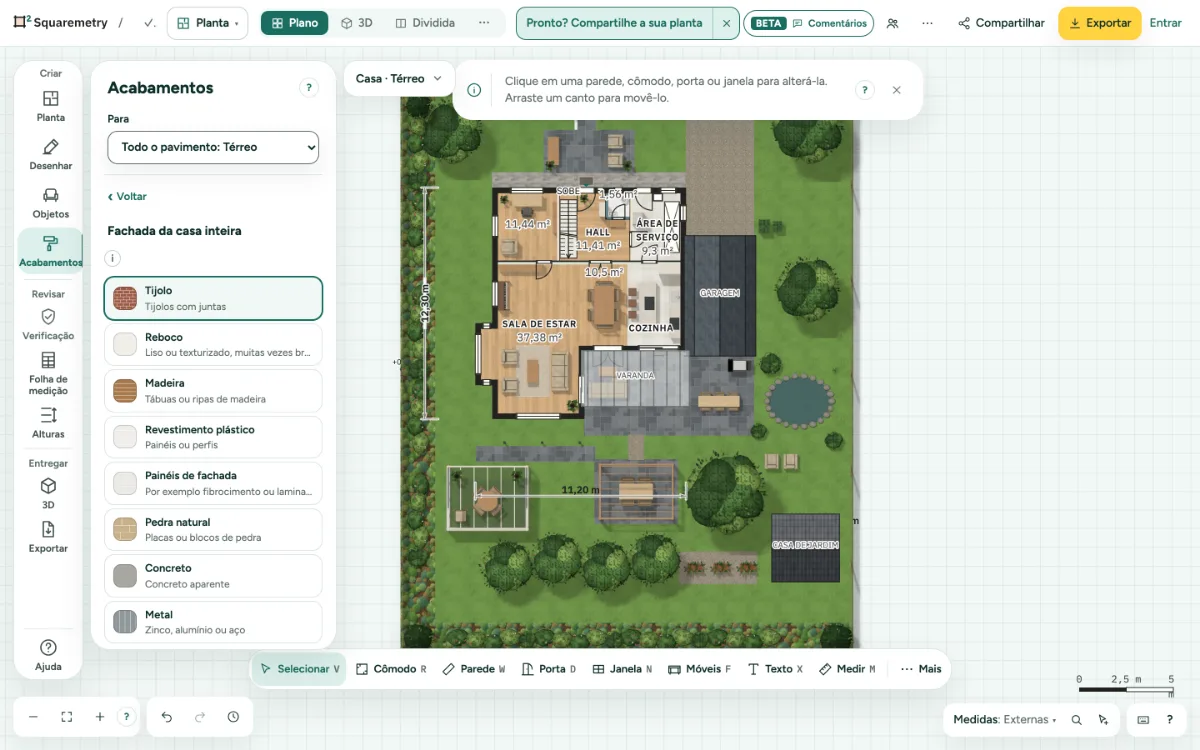Open more view options ellipsis
Image resolution: width=1200 pixels, height=750 pixels.
[x=484, y=23]
